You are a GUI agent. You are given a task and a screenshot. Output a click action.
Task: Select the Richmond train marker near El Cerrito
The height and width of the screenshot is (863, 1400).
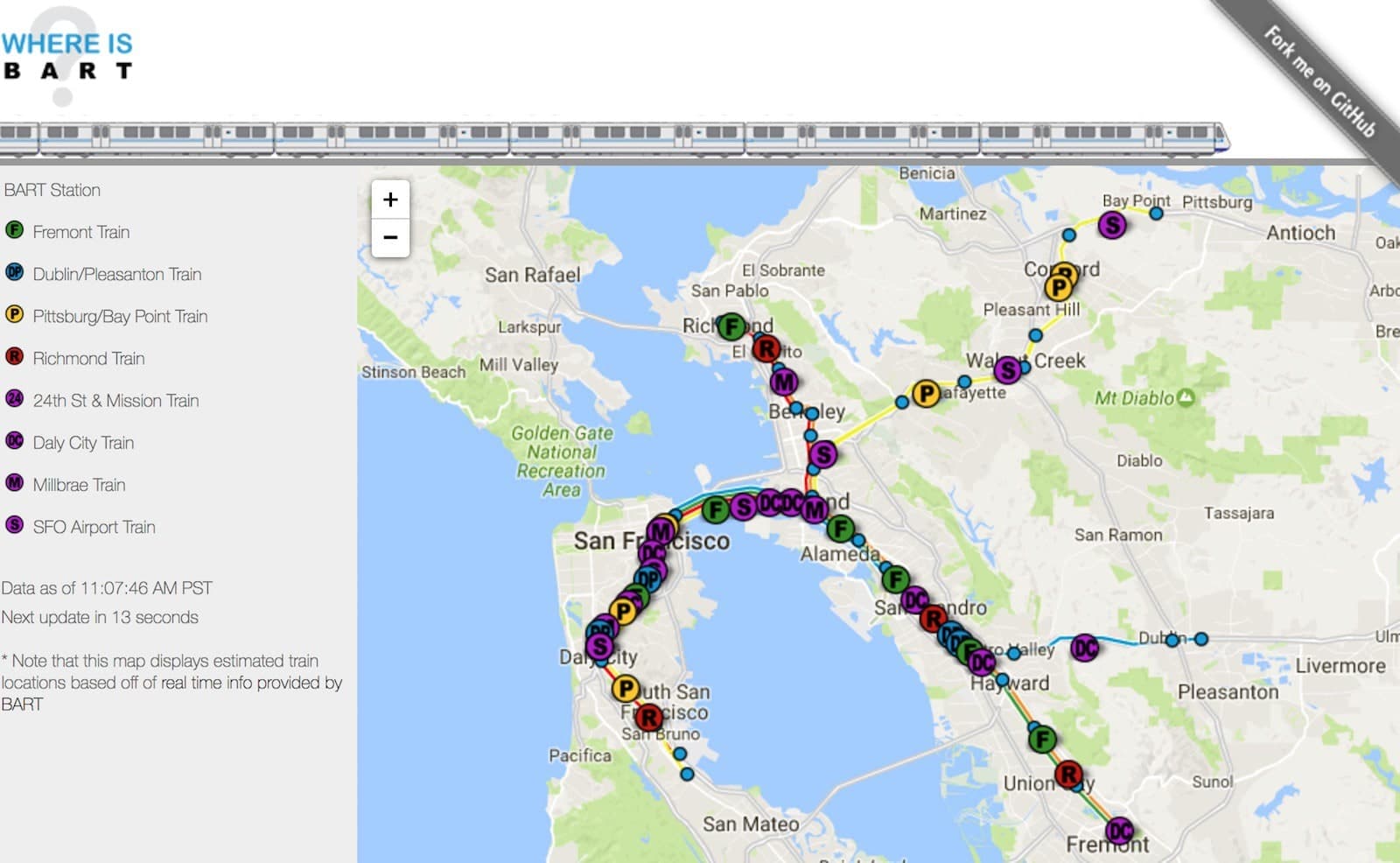[x=766, y=349]
